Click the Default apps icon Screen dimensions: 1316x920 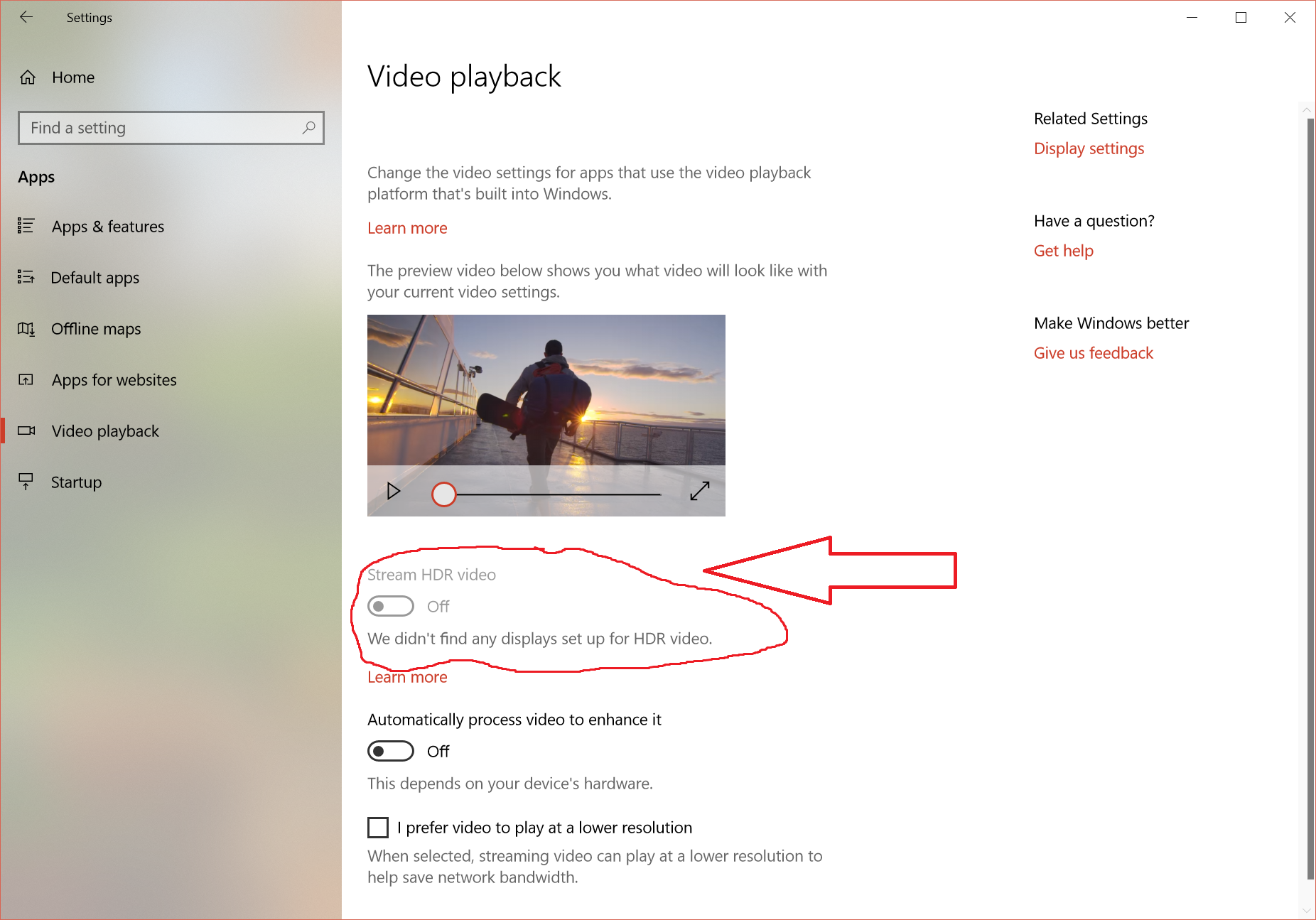(26, 277)
